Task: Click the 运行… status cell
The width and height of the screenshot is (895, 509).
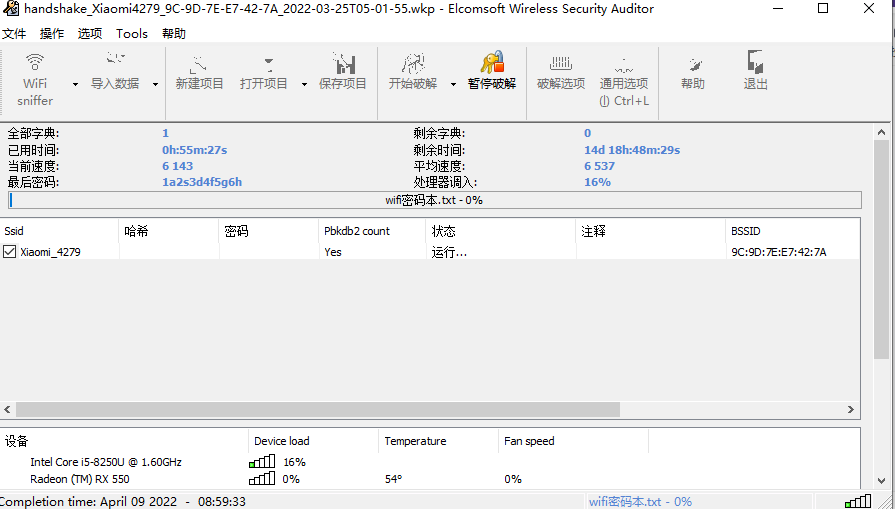Action: (x=450, y=252)
